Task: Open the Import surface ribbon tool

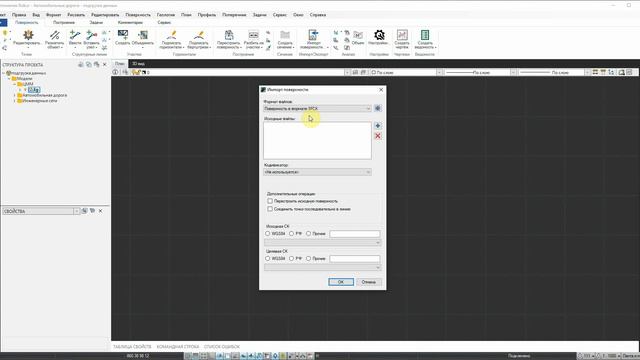Action: tap(313, 39)
